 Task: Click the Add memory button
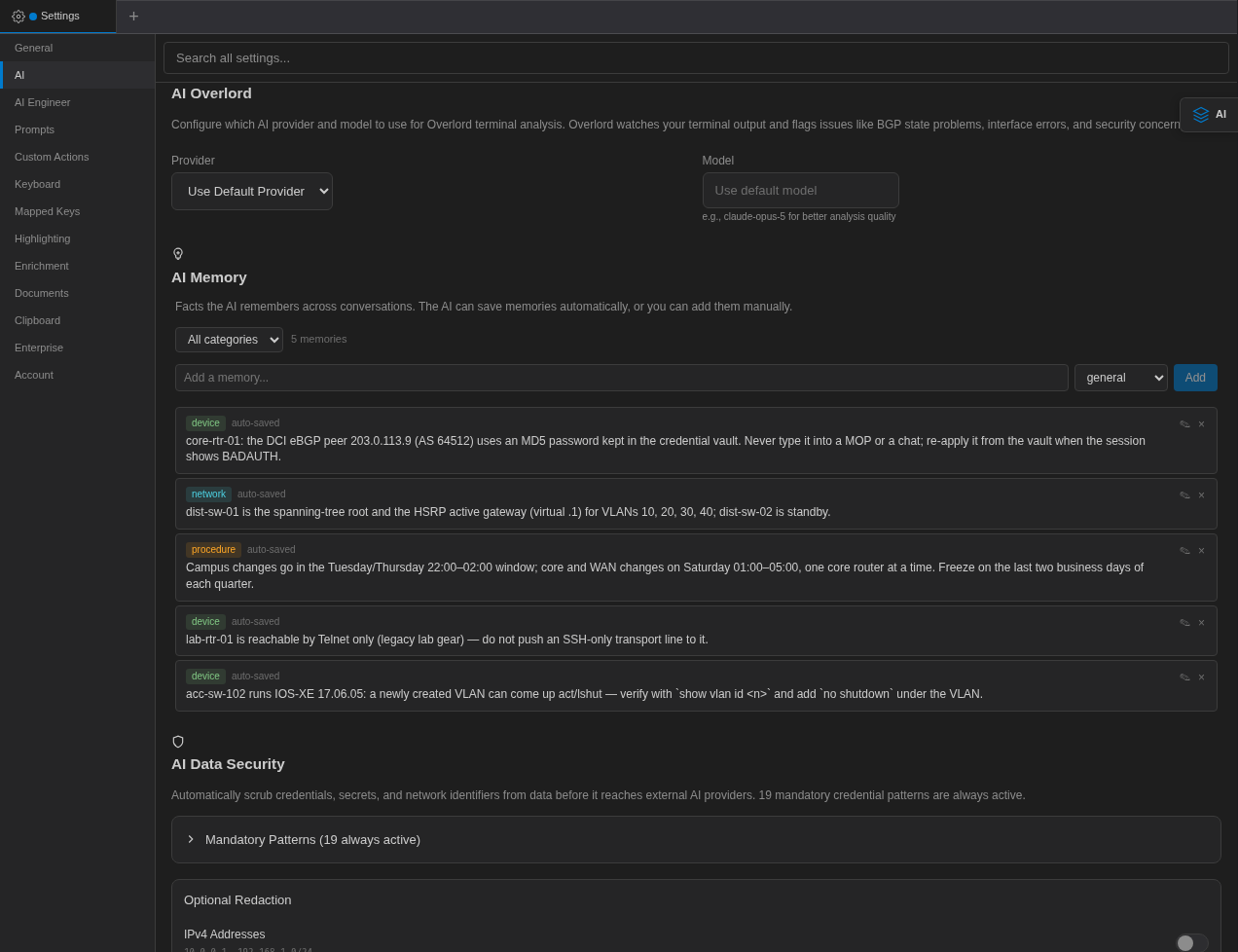click(1195, 378)
